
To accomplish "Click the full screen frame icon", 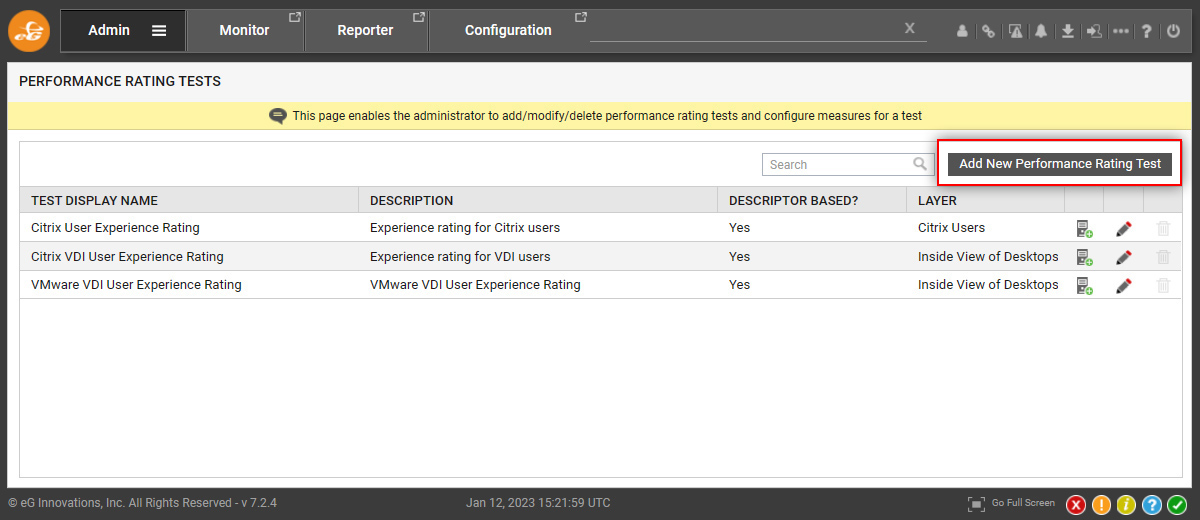I will coord(976,504).
